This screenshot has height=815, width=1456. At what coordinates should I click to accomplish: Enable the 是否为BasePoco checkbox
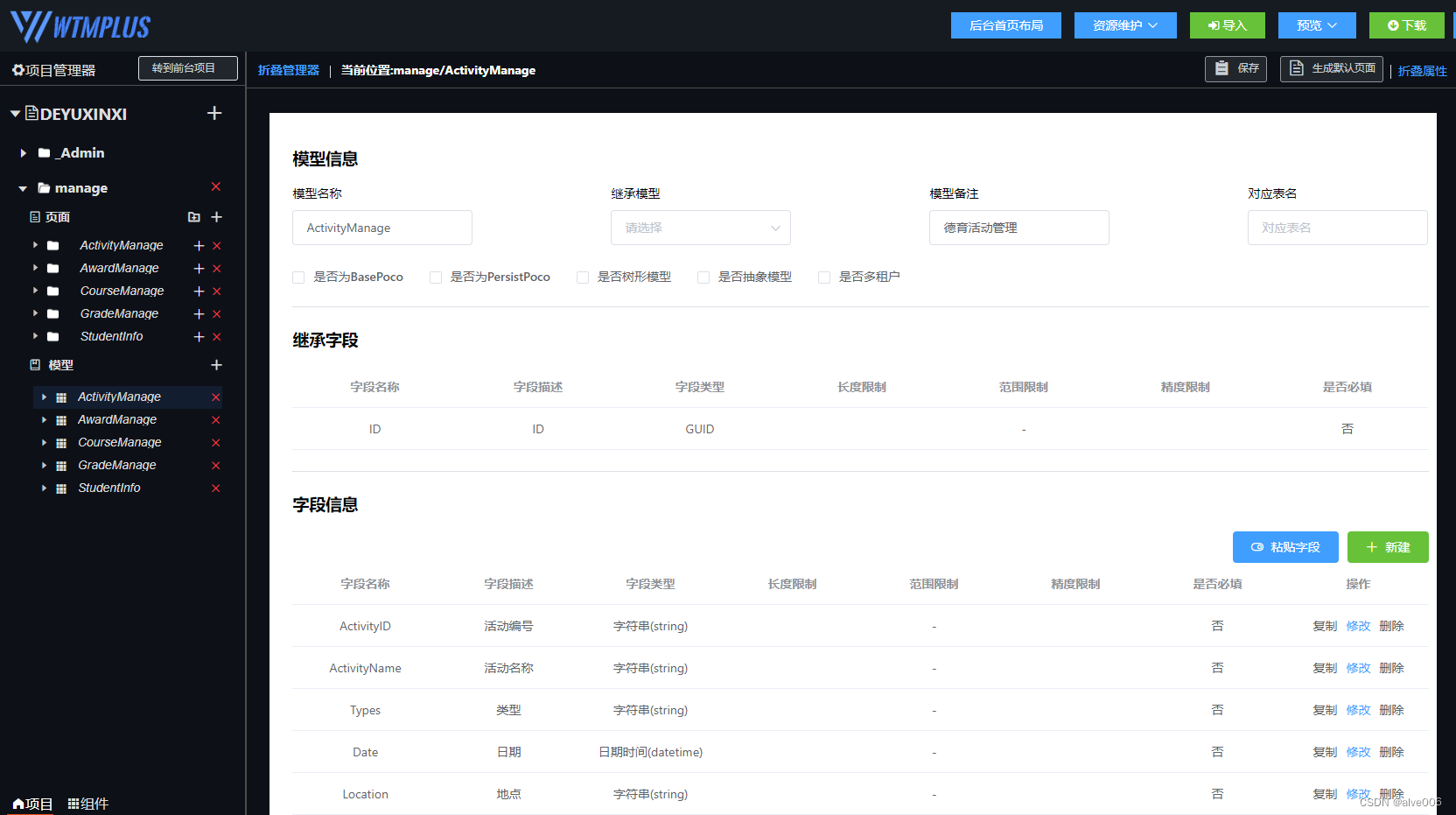click(297, 277)
